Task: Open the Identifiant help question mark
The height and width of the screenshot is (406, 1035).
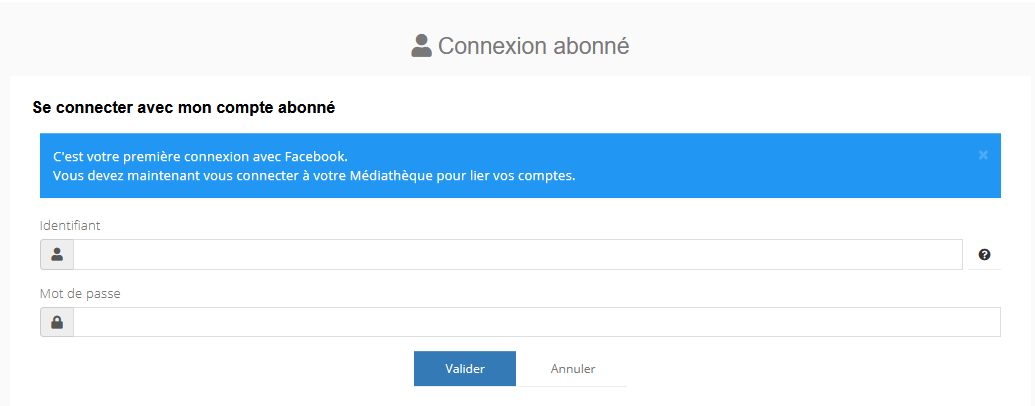Action: coord(984,255)
